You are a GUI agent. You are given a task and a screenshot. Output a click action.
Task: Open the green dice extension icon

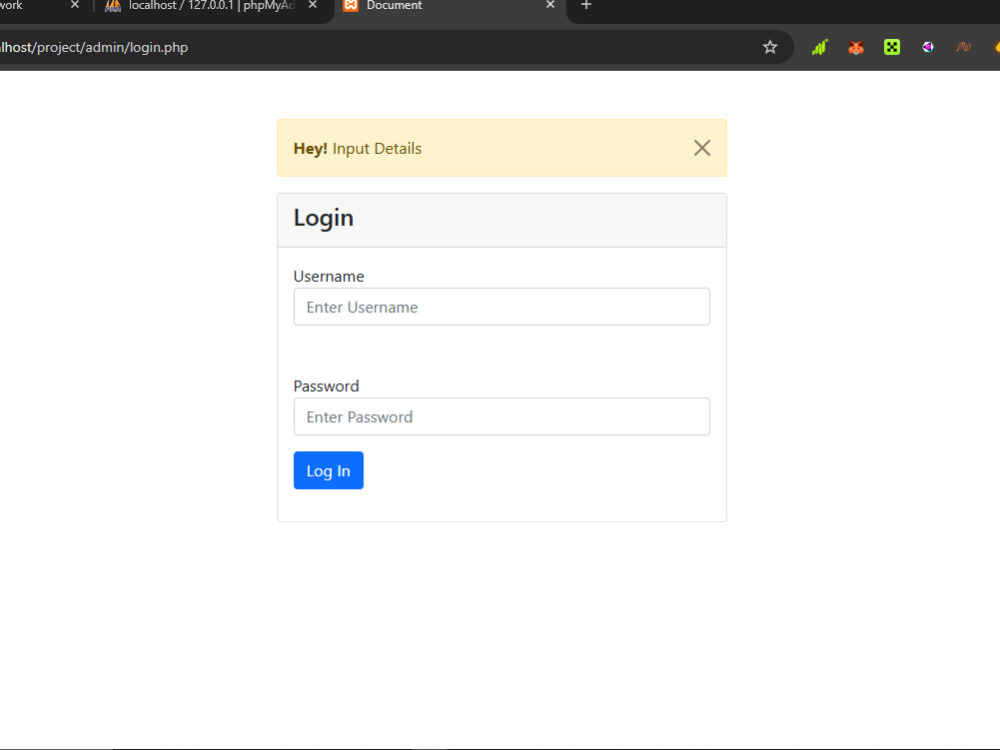(x=892, y=47)
